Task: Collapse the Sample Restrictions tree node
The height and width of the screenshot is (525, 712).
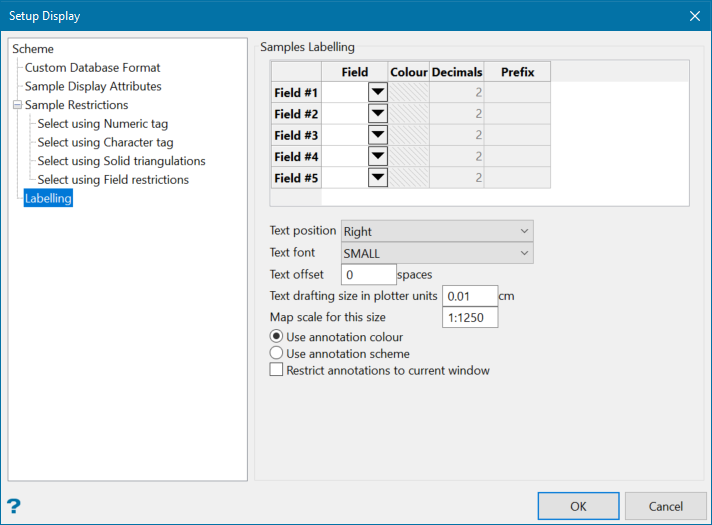Action: coord(17,105)
